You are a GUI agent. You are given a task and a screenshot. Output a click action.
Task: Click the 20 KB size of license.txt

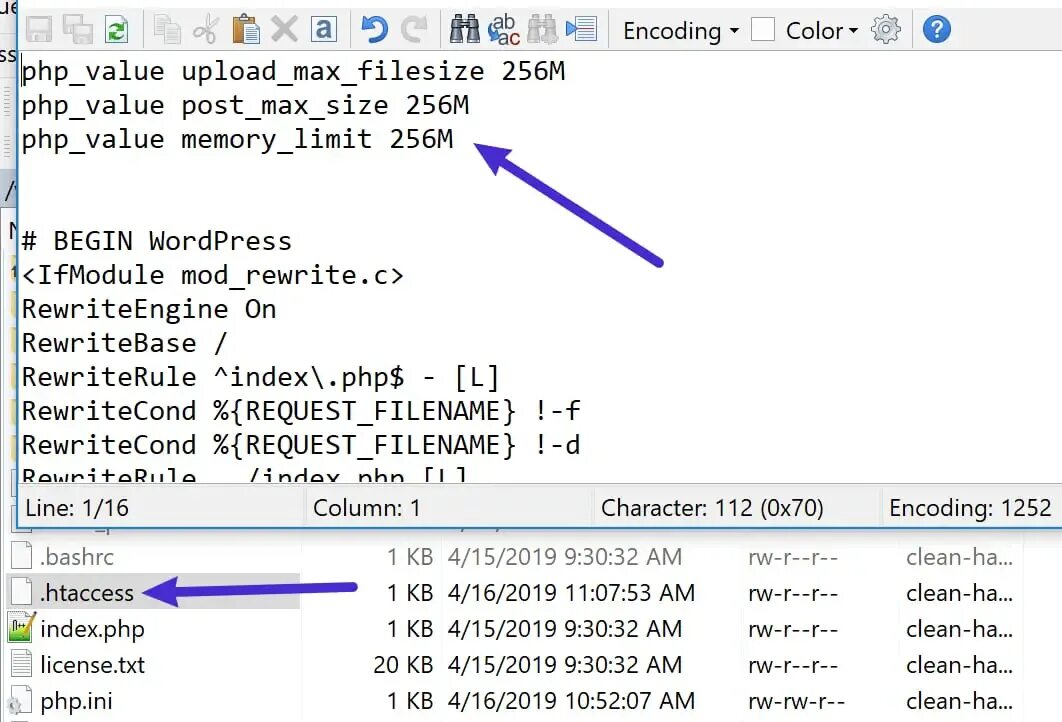click(402, 665)
